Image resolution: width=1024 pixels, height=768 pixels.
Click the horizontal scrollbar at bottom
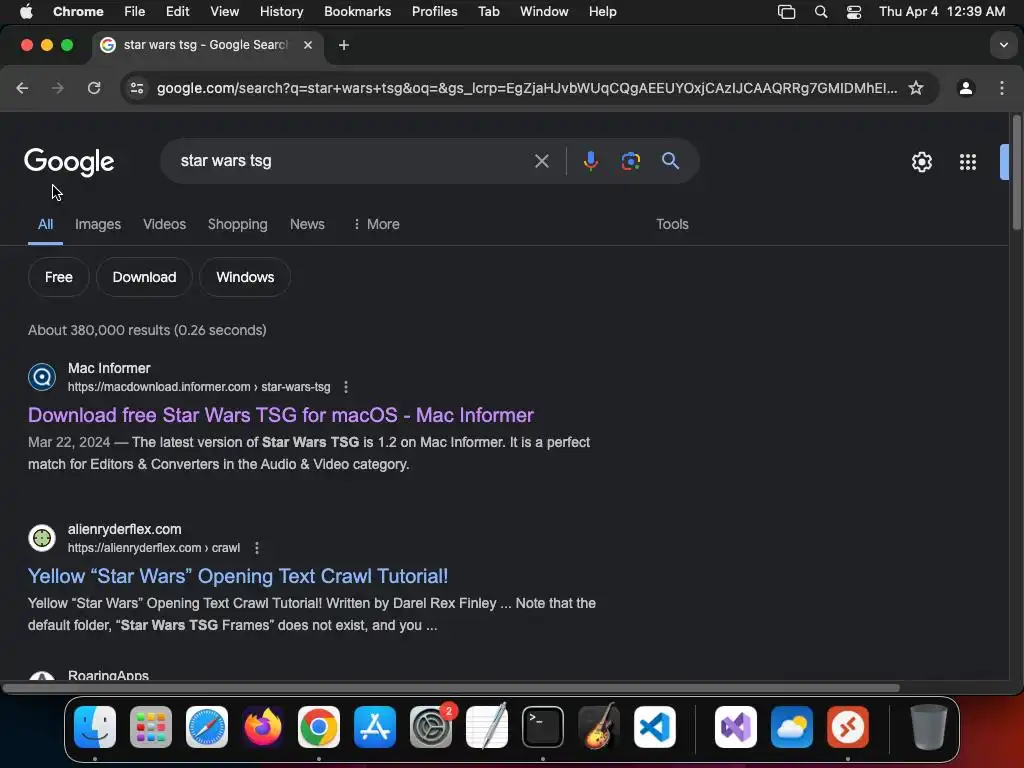click(451, 688)
